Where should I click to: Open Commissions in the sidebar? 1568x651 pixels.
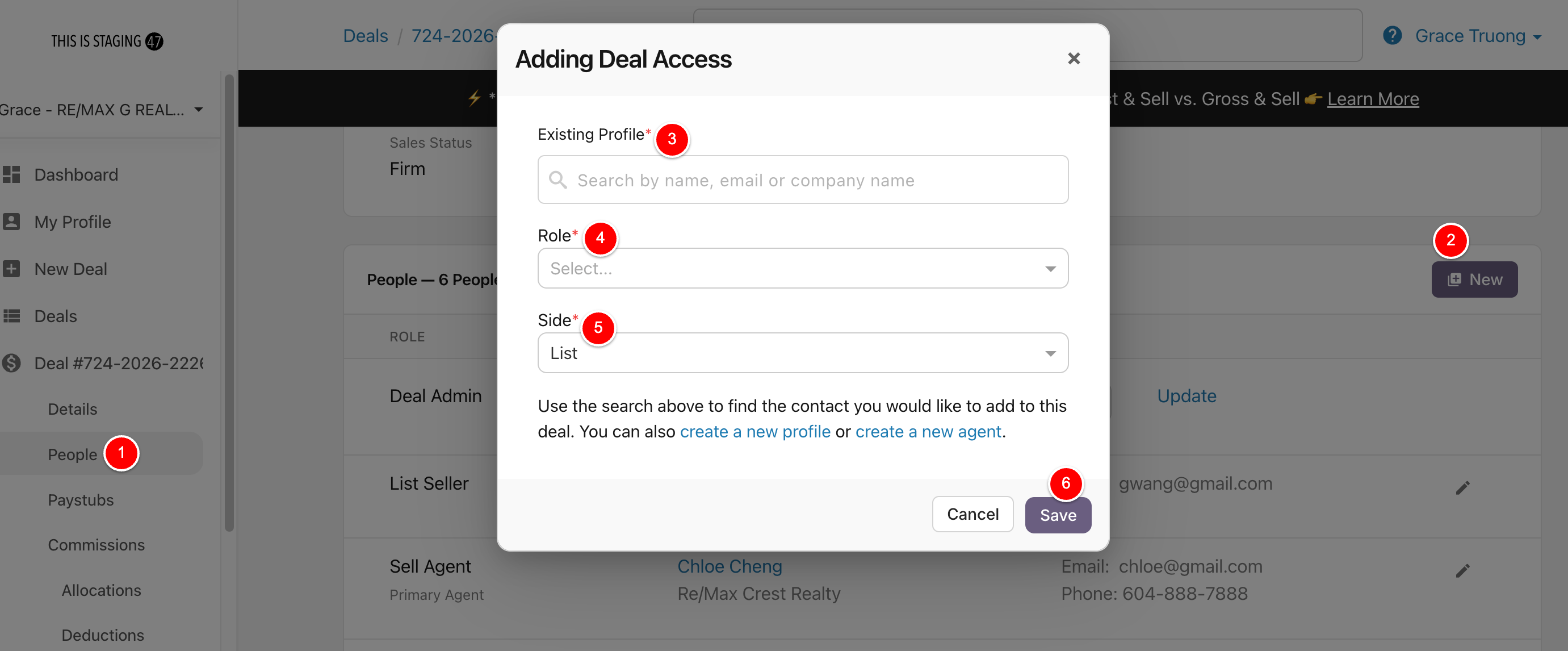tap(96, 545)
